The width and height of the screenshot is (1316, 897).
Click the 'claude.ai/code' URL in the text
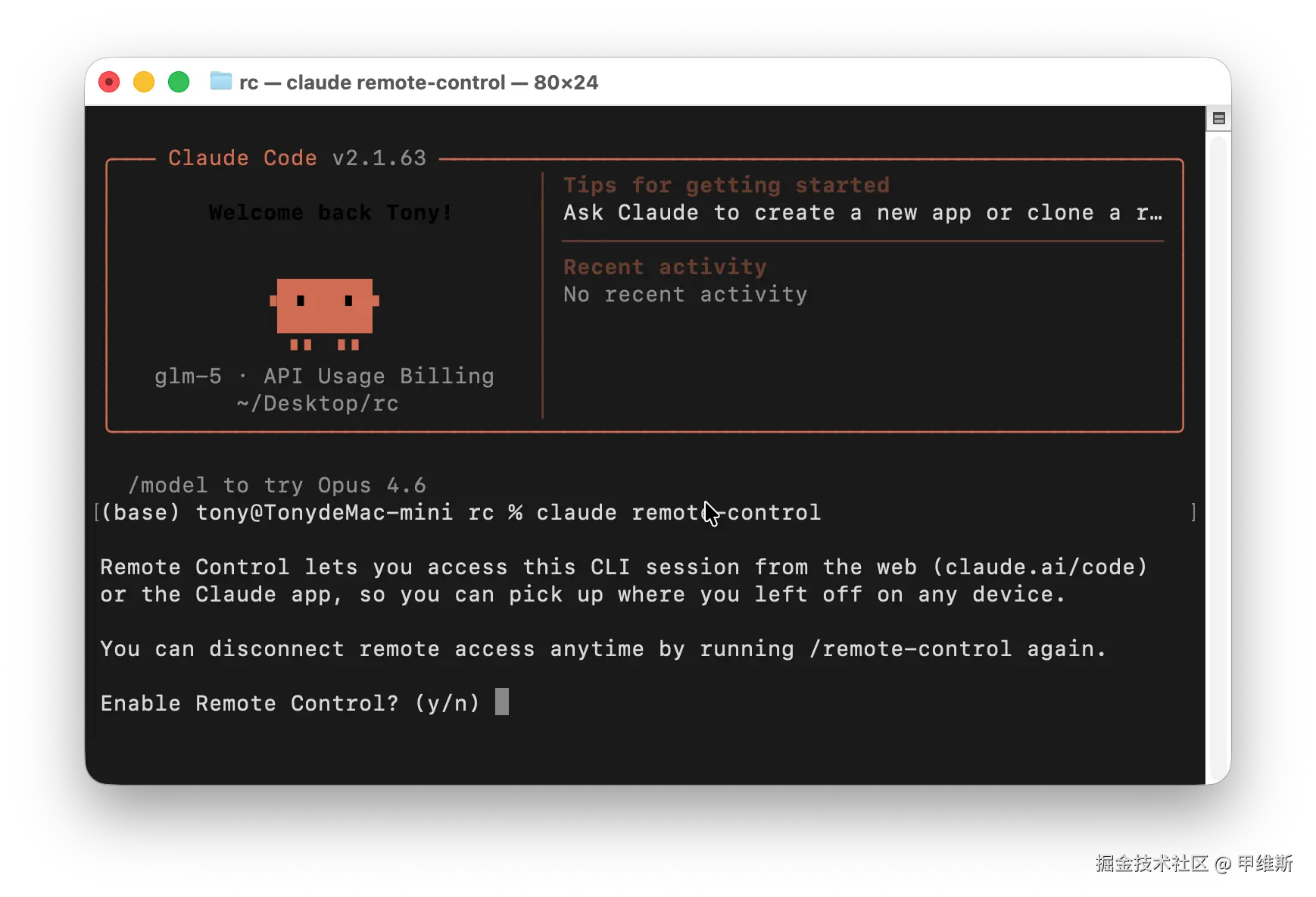click(1040, 567)
